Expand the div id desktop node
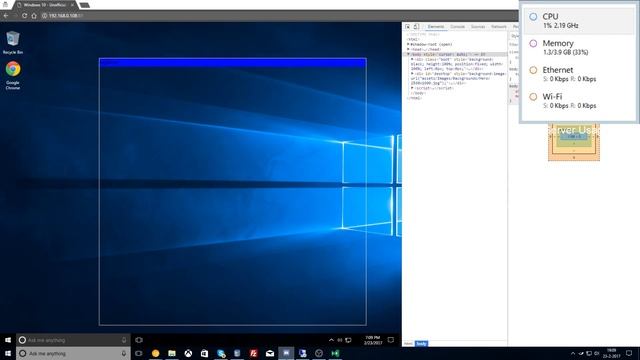 (x=412, y=73)
